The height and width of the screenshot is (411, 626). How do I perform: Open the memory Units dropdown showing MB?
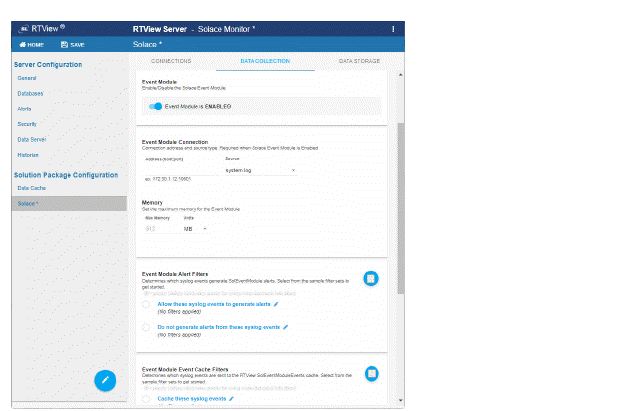pos(195,229)
